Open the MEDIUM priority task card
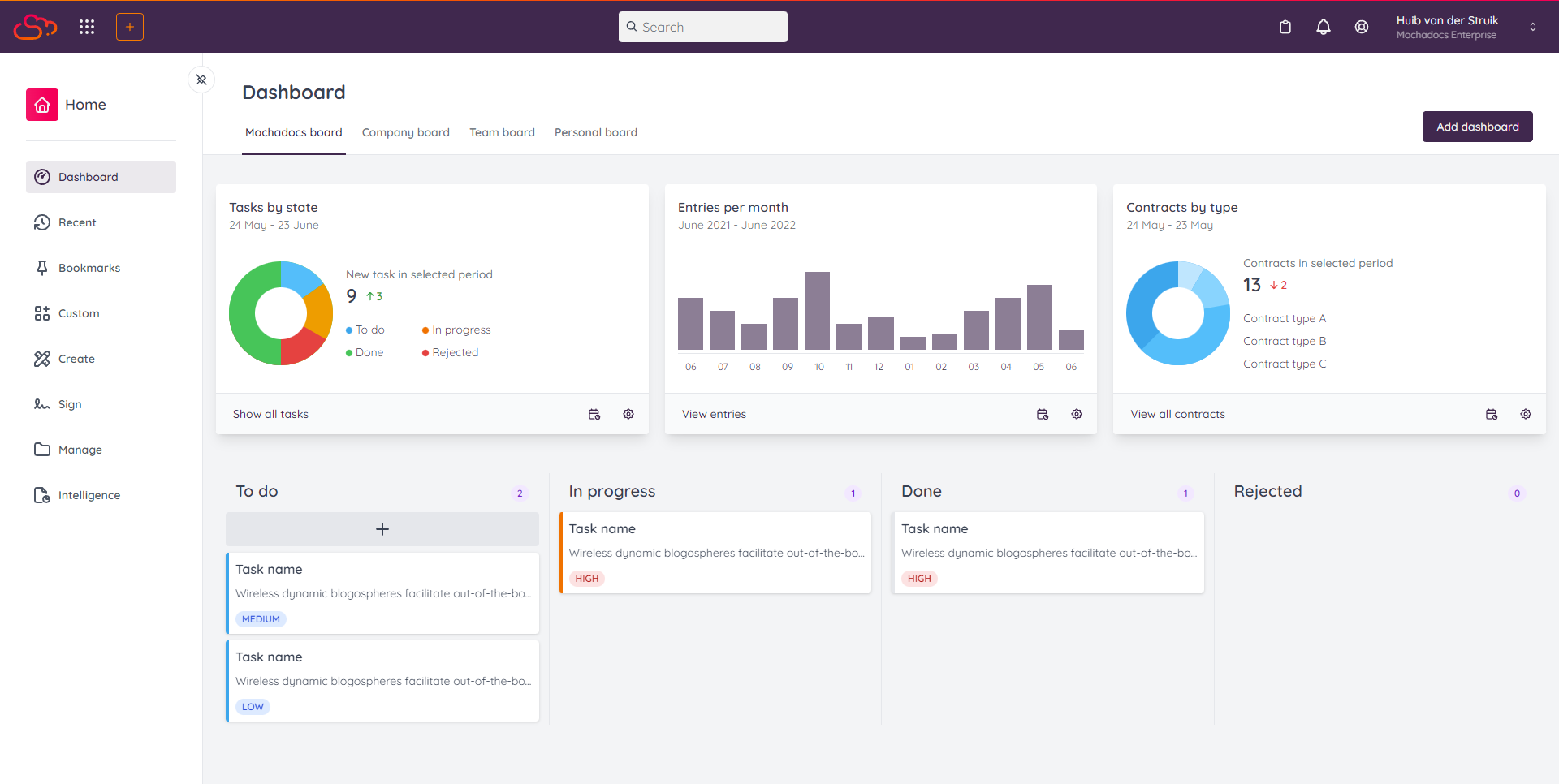Screen dimensions: 1559x784 pos(382,593)
